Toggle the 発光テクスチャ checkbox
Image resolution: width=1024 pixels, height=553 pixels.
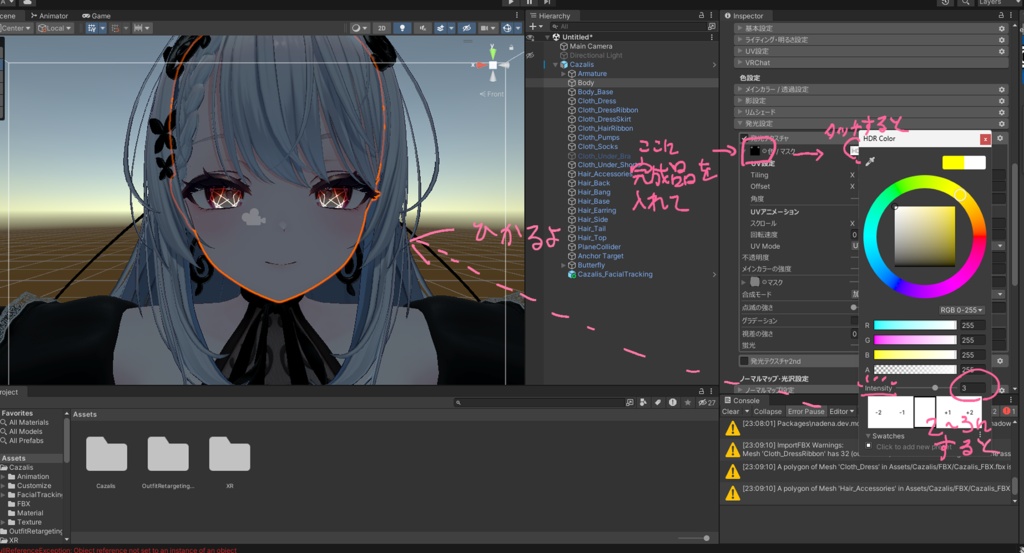744,138
